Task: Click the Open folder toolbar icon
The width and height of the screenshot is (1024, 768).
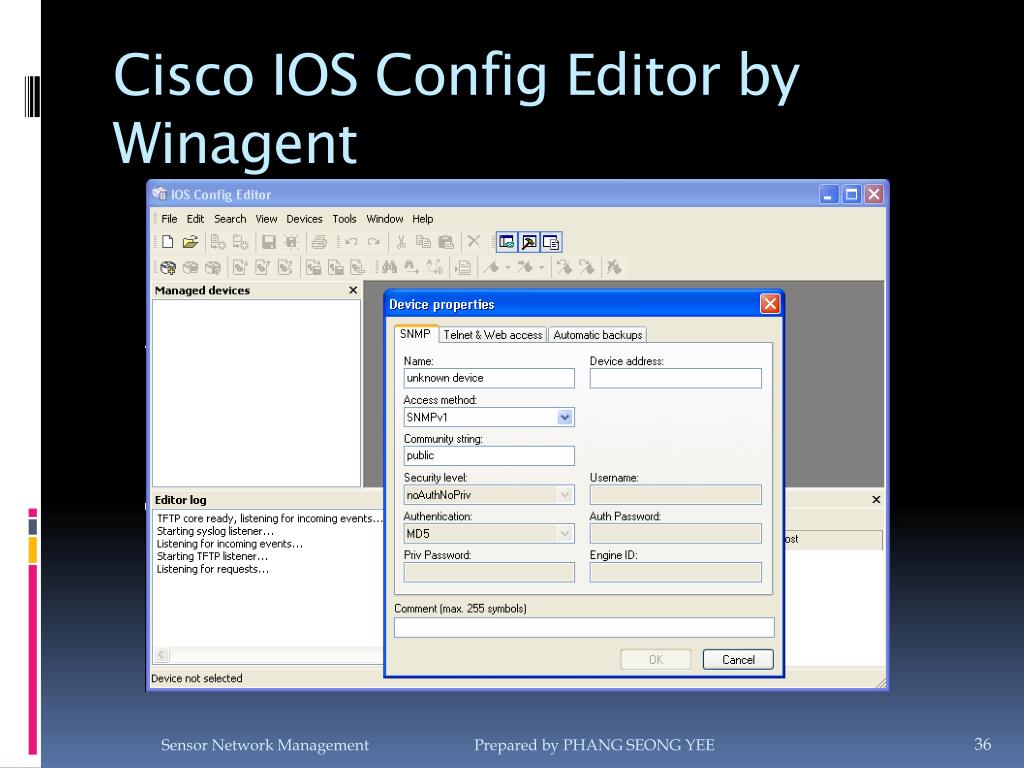Action: 190,242
